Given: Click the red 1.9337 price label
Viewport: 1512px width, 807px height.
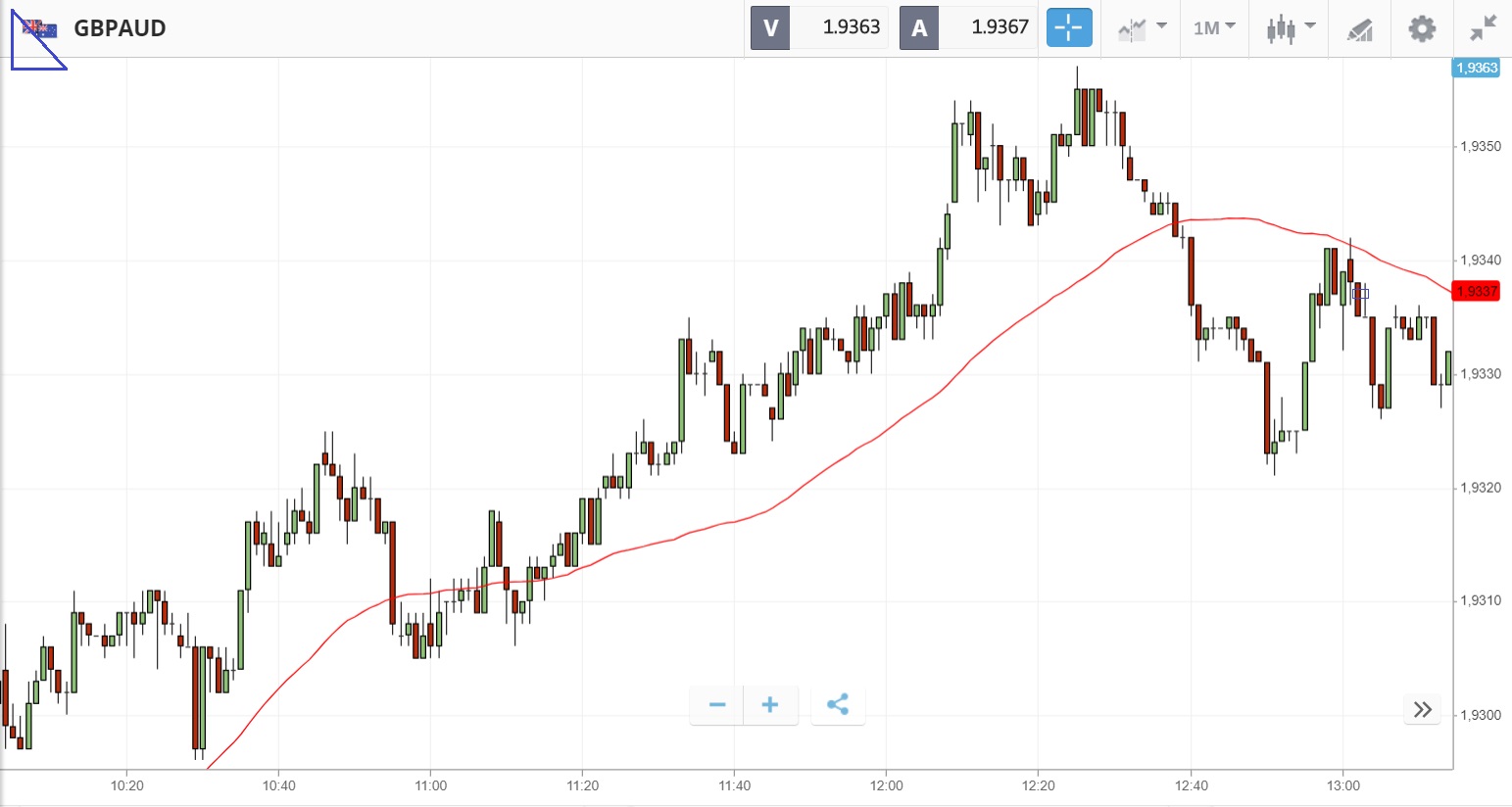Looking at the screenshot, I should point(1476,291).
